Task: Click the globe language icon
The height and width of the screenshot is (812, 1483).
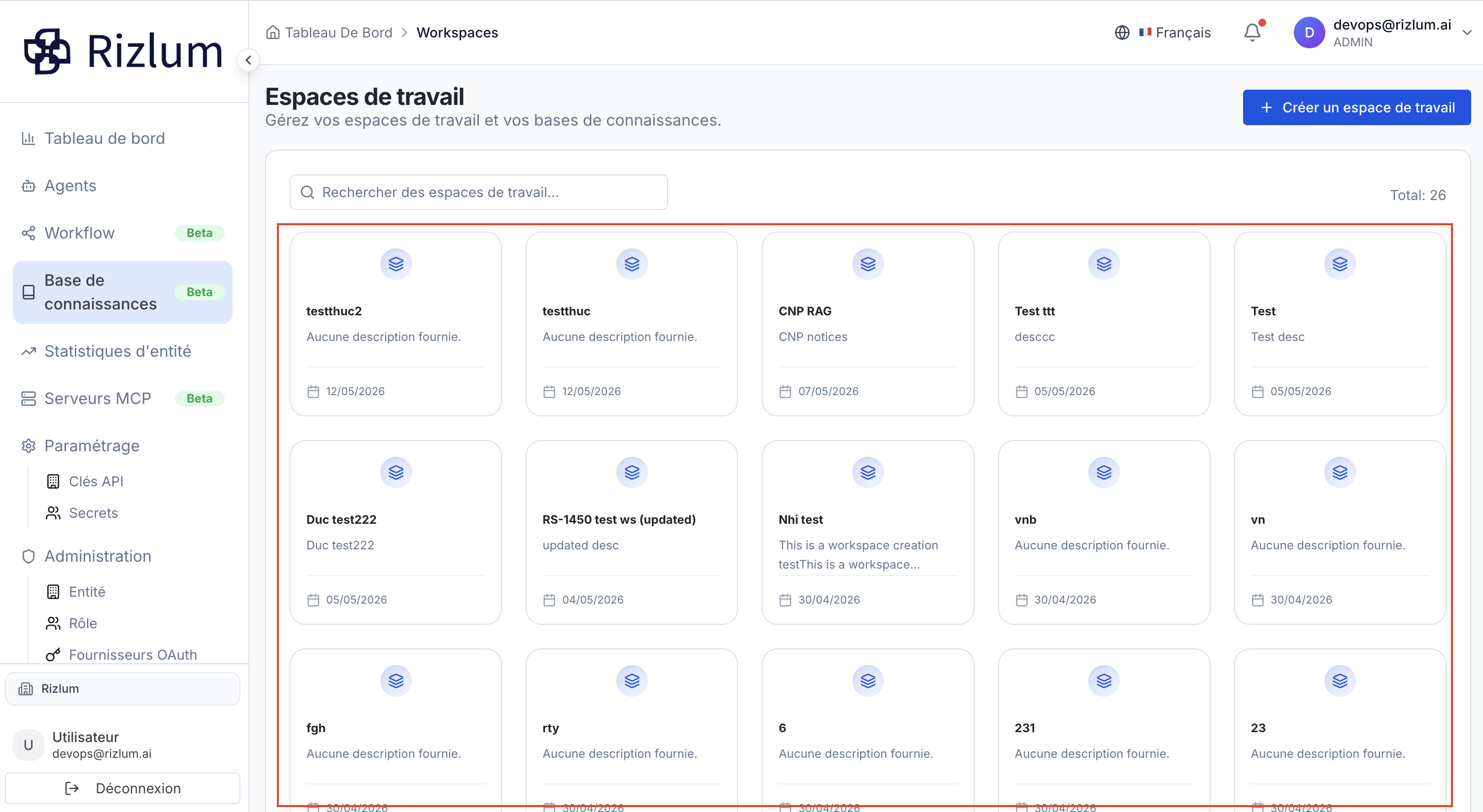Action: click(1122, 33)
